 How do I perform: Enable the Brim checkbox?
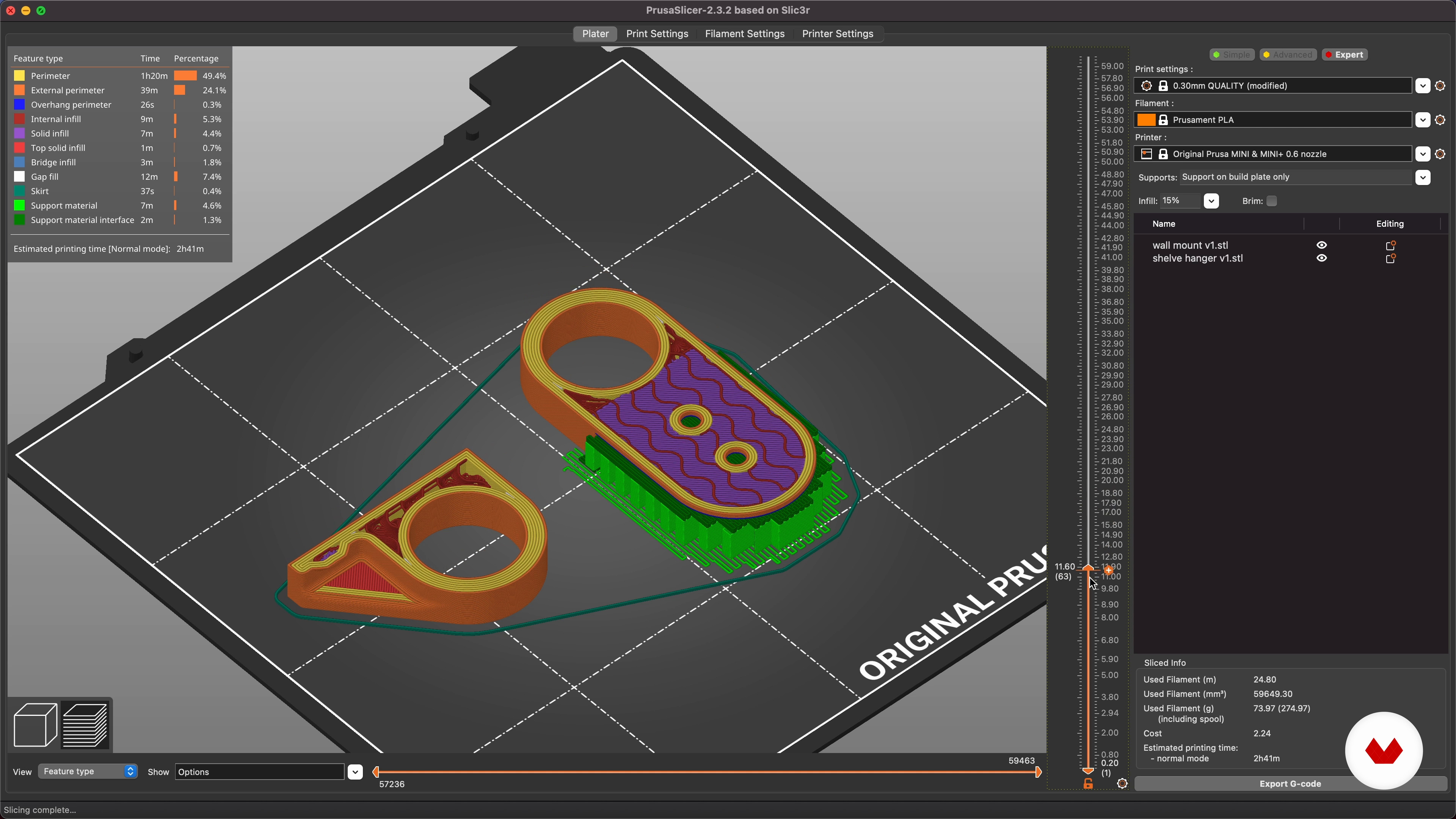tap(1272, 201)
